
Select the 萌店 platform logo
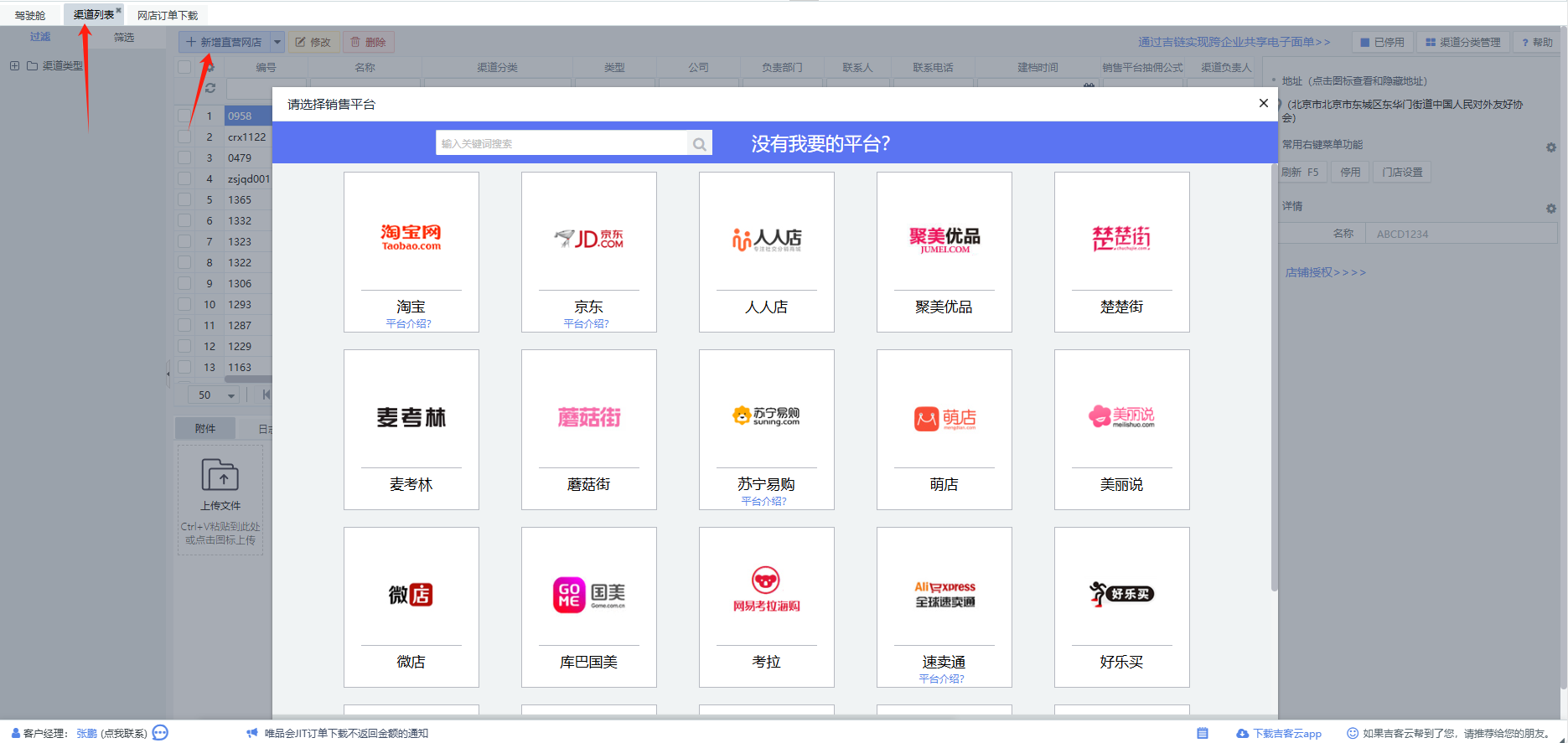tap(944, 418)
